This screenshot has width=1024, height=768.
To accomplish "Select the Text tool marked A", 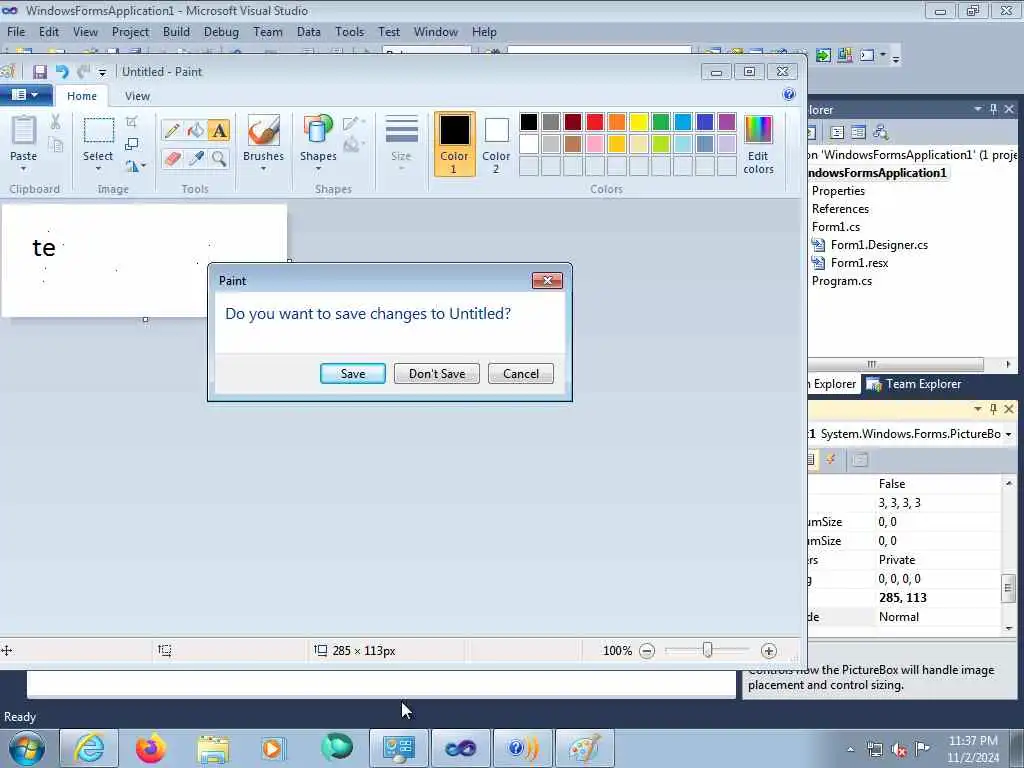I will (219, 131).
